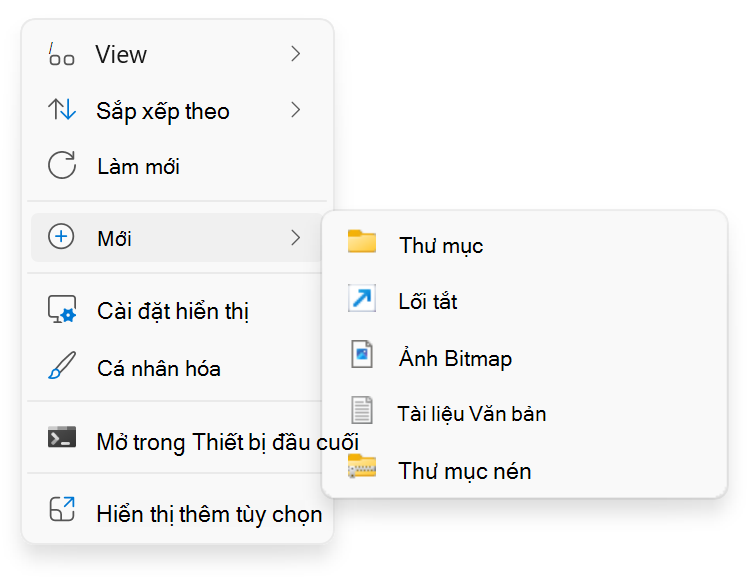This screenshot has height=577, width=756.
Task: Click the Cài đặt hiển thị monitor icon
Action: pyautogui.click(x=62, y=309)
